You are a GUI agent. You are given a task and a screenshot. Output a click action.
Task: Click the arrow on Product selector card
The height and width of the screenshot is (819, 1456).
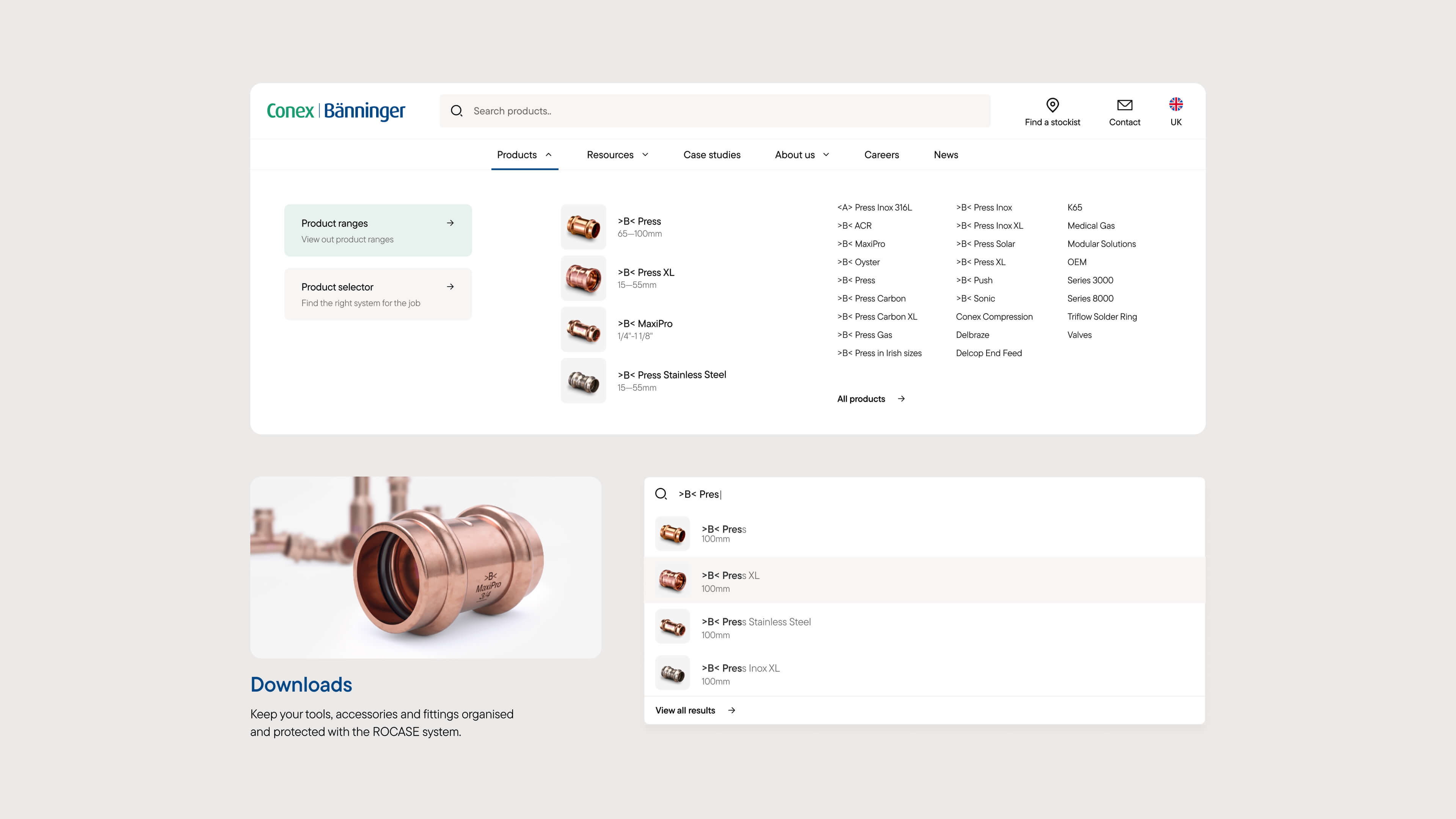(x=450, y=287)
